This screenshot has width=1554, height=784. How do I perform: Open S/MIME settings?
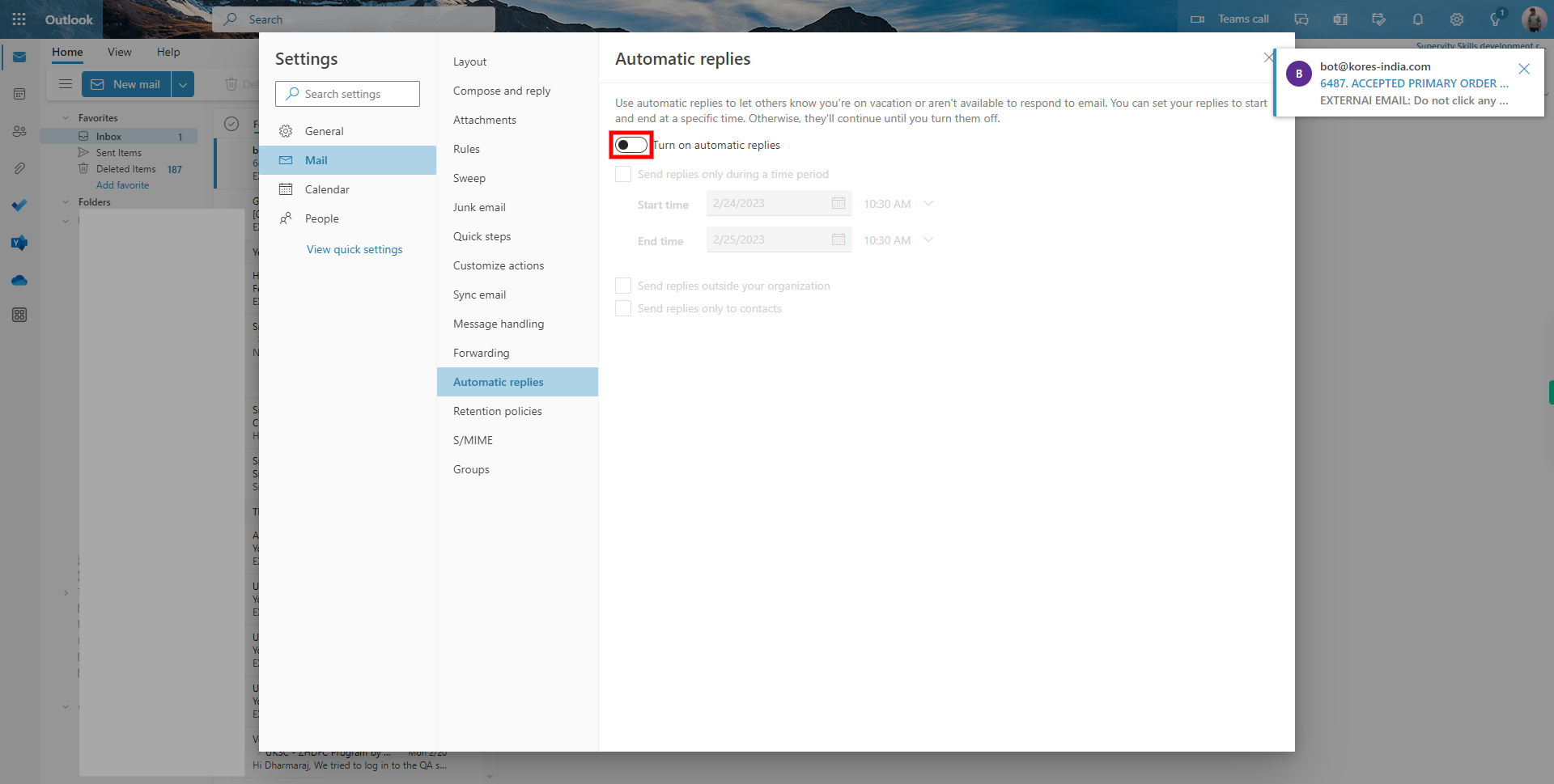click(x=517, y=440)
